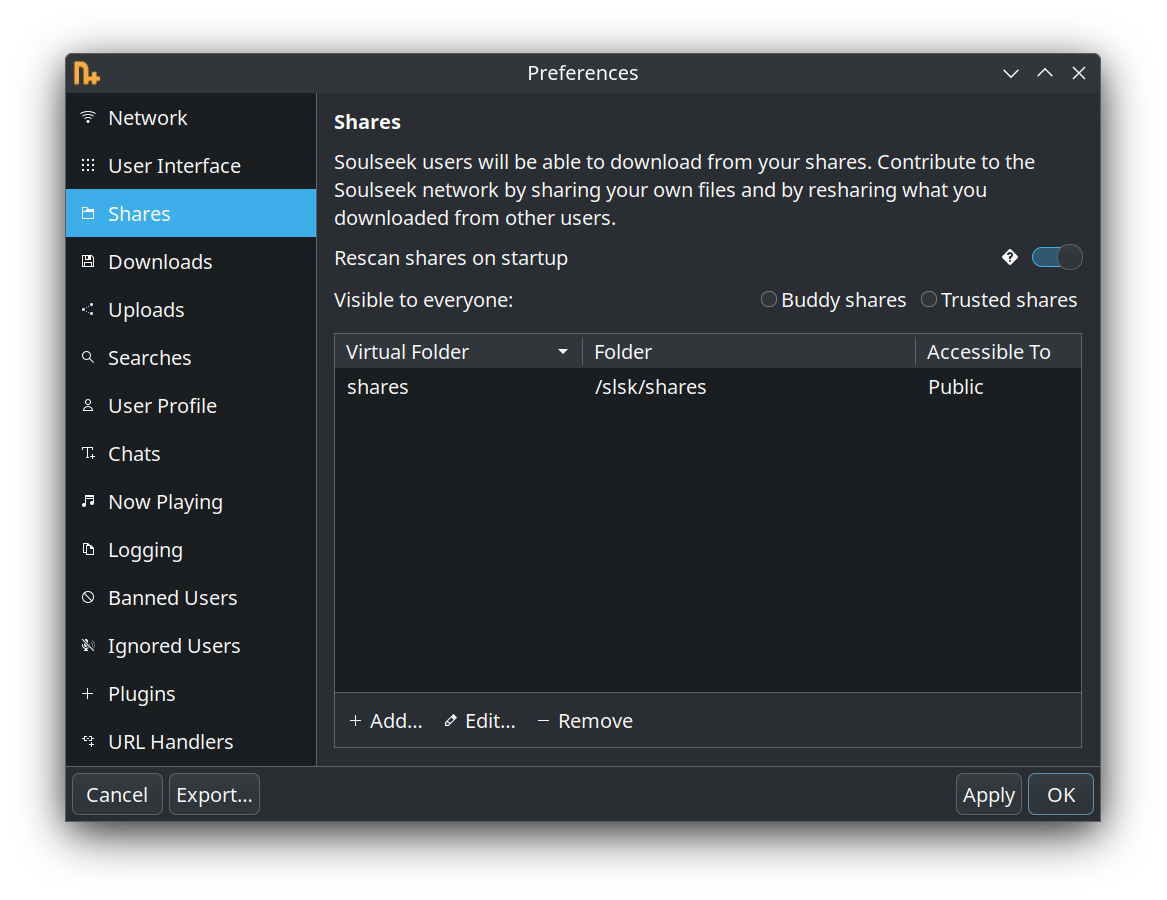
Task: Click the Searches magnifier icon
Action: pyautogui.click(x=88, y=357)
